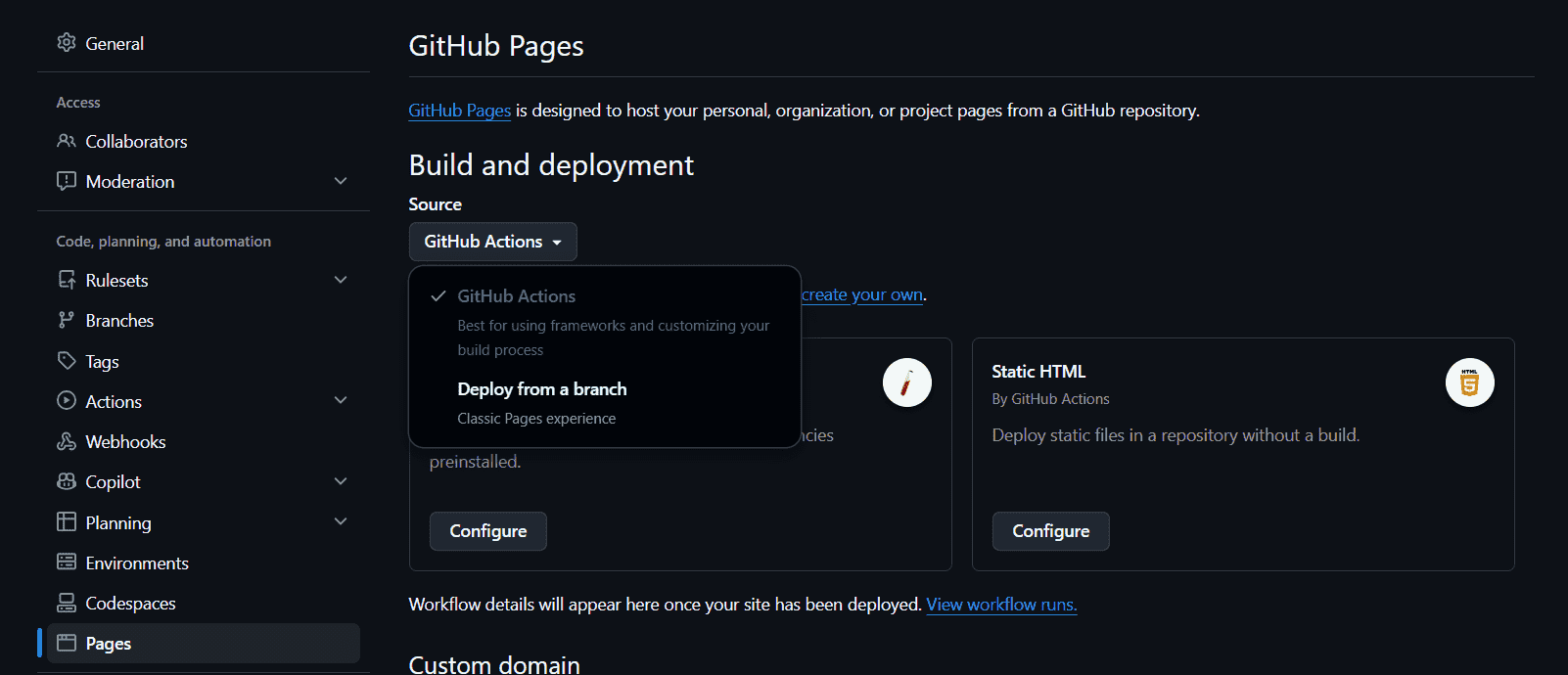This screenshot has height=675, width=1568.
Task: Click the Jekyll test-tube workflow icon
Action: (x=907, y=382)
